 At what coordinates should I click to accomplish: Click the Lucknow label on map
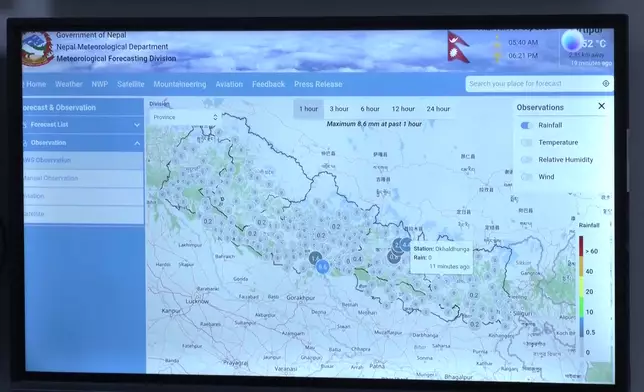coord(197,301)
